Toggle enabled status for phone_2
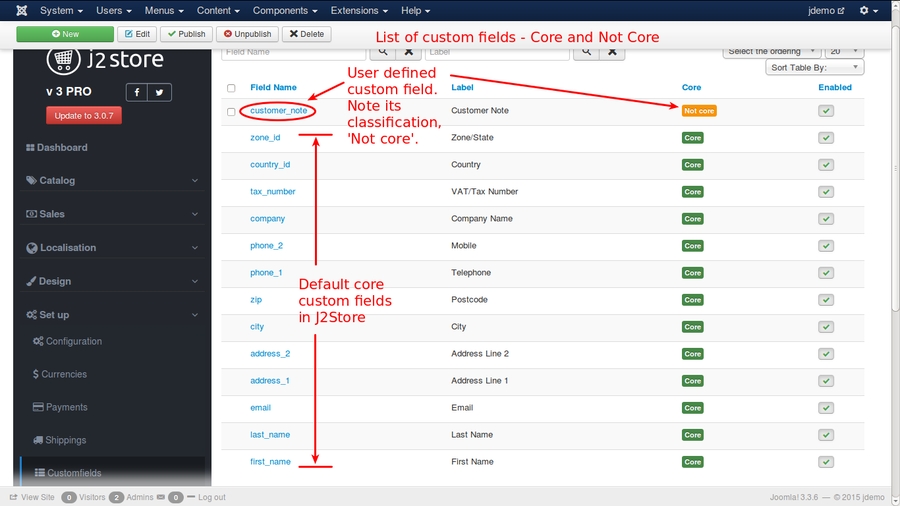 click(x=826, y=246)
